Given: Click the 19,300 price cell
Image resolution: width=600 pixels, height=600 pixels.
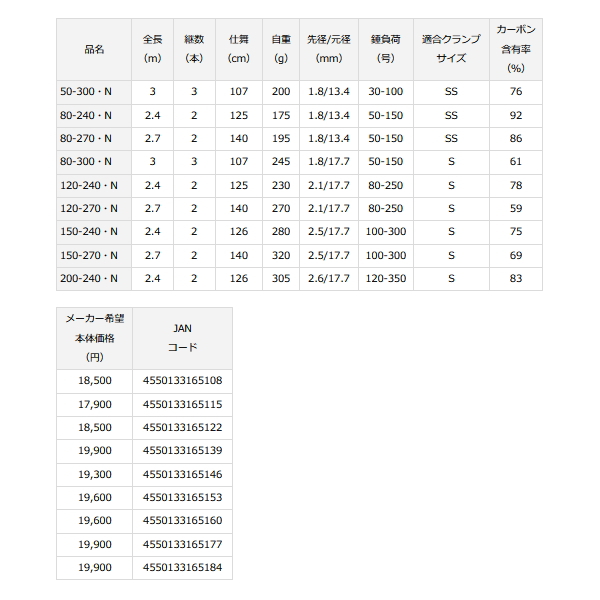Looking at the screenshot, I should (95, 475).
